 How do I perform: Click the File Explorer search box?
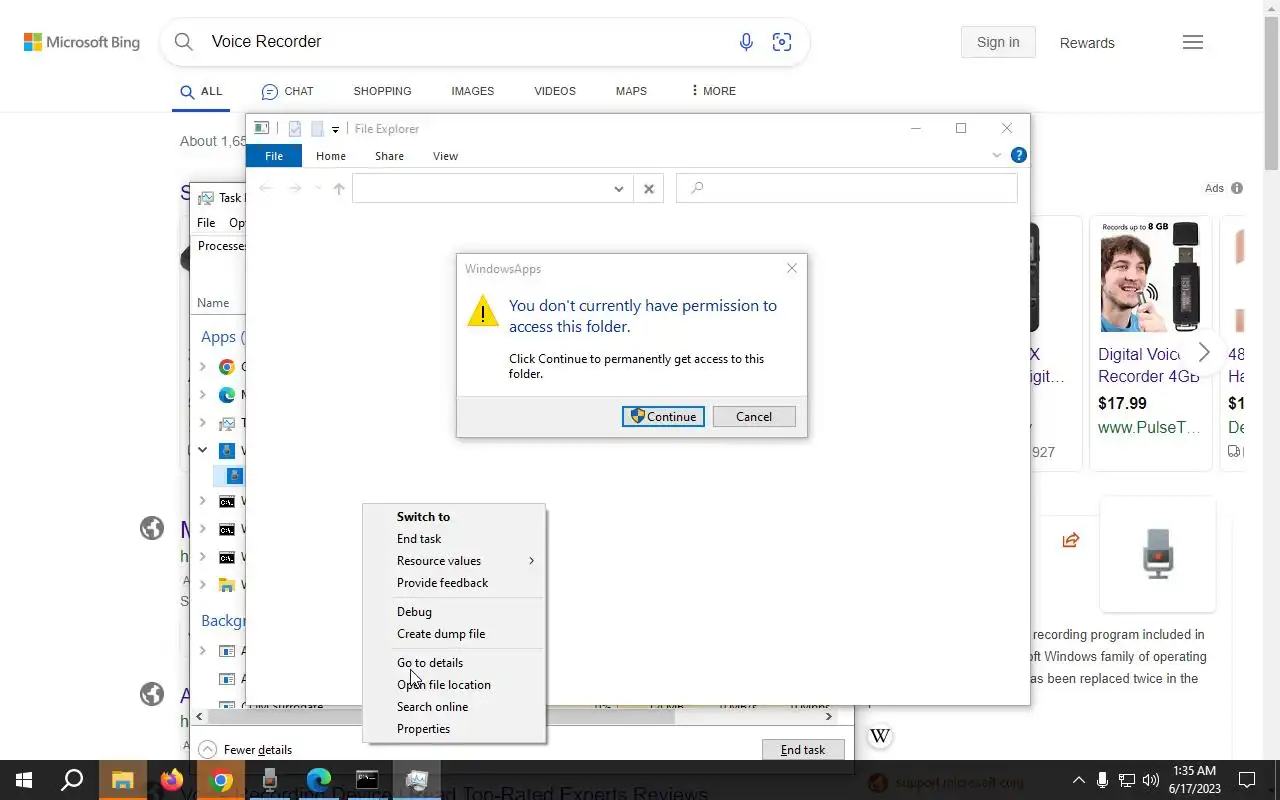tap(846, 188)
